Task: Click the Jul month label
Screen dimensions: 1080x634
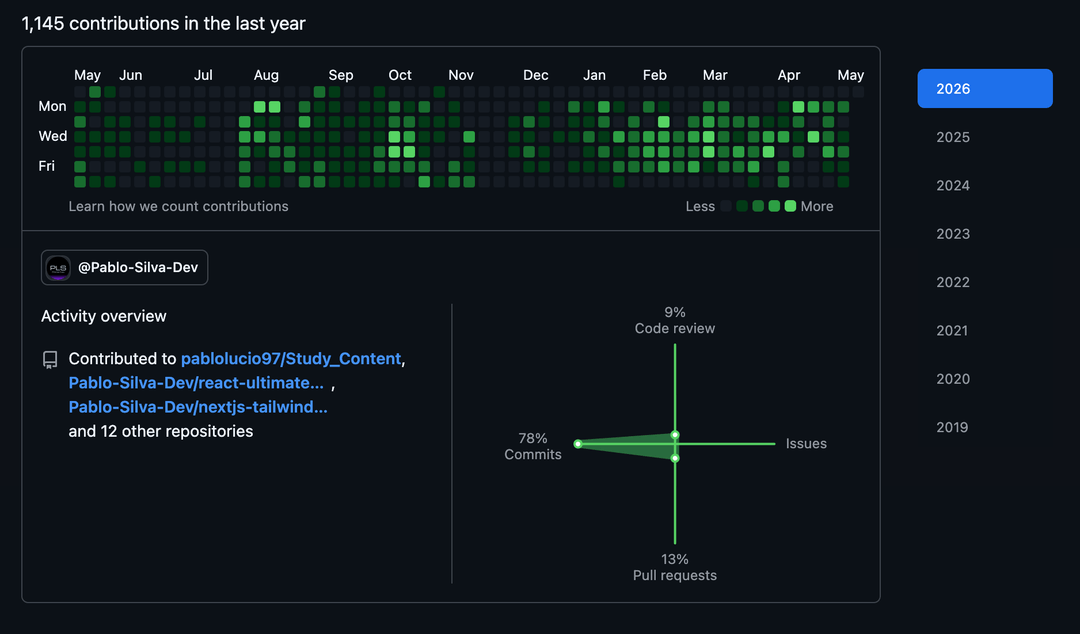Action: (203, 75)
